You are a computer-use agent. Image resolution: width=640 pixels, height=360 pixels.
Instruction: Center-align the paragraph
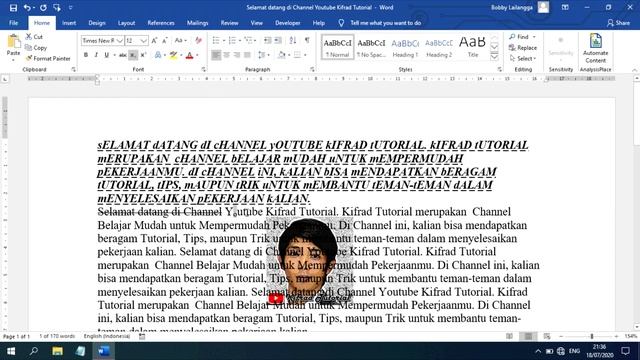coord(227,55)
